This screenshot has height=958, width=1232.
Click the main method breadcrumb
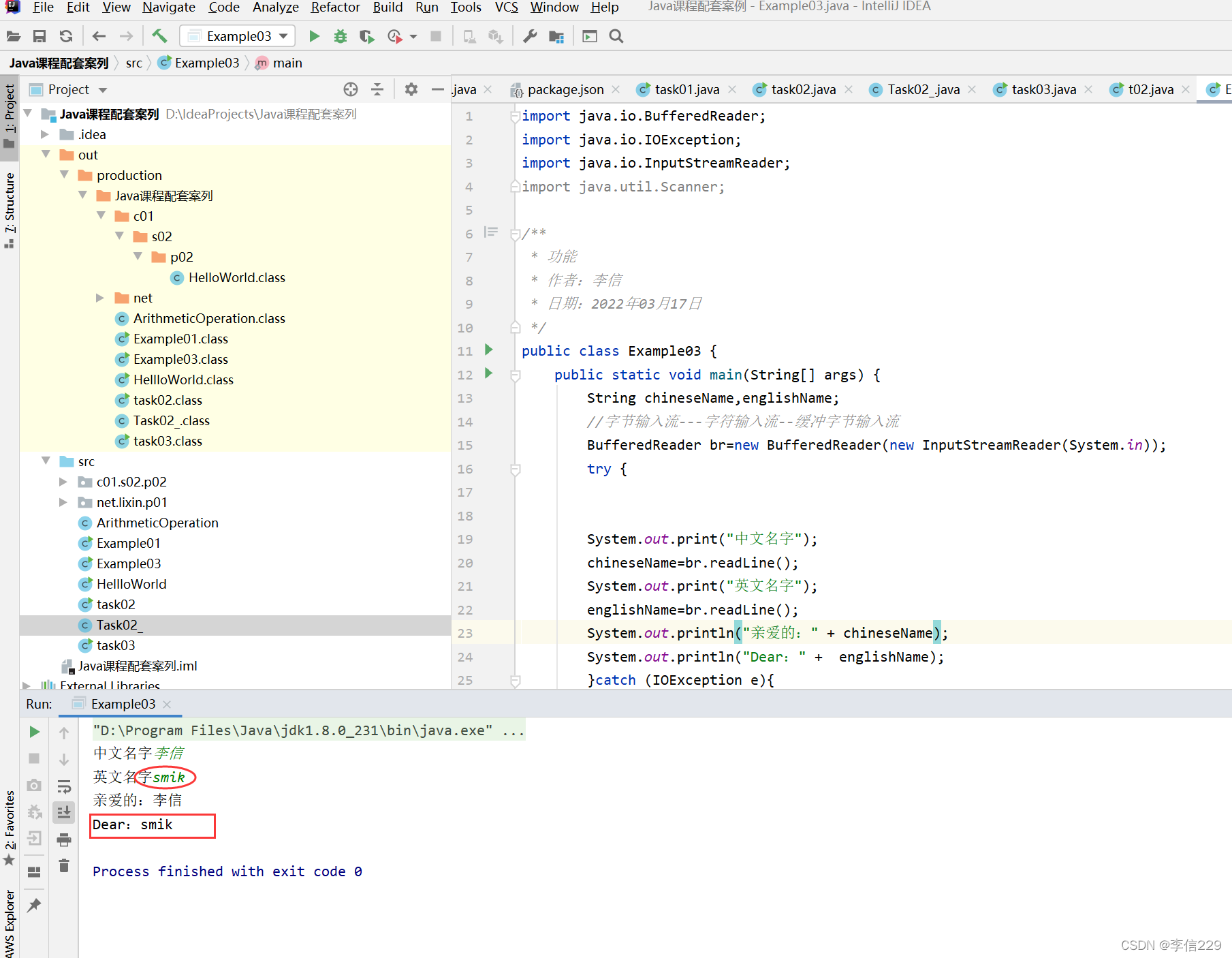[x=279, y=63]
